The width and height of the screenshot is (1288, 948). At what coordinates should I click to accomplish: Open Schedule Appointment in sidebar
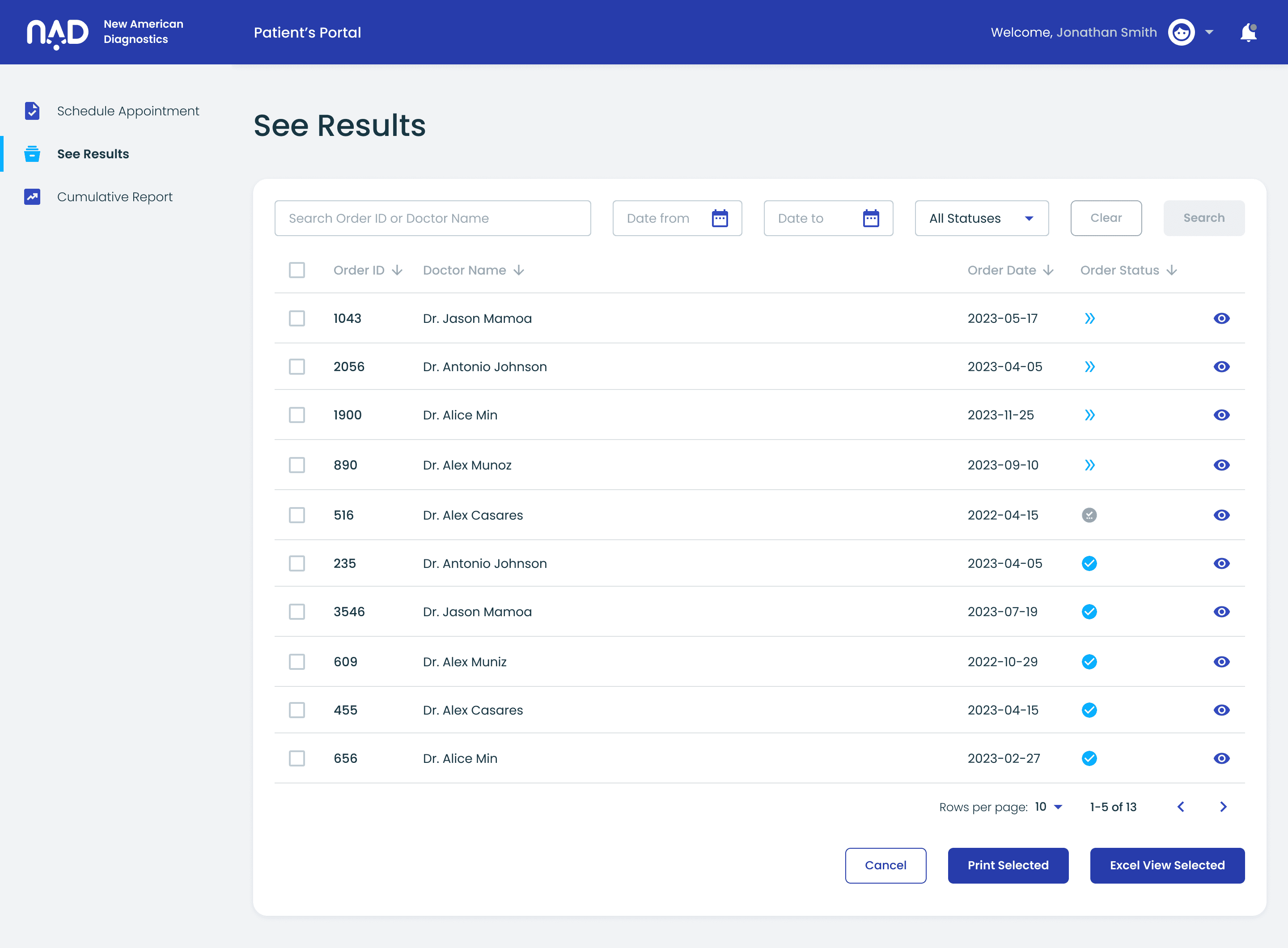pyautogui.click(x=112, y=111)
